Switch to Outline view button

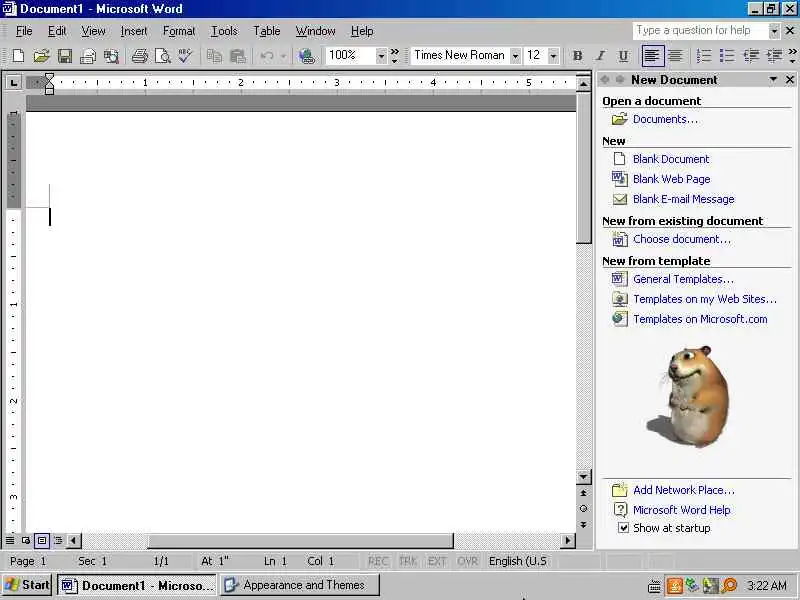pos(58,540)
